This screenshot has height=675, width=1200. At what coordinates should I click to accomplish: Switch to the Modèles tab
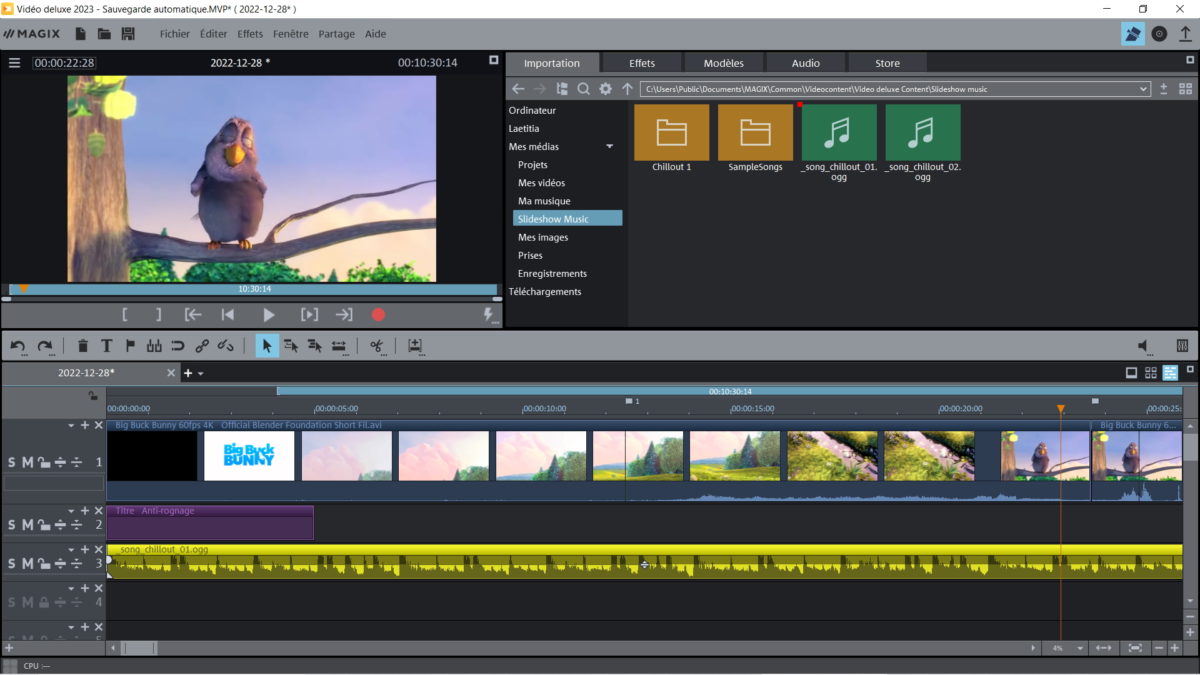(x=723, y=63)
